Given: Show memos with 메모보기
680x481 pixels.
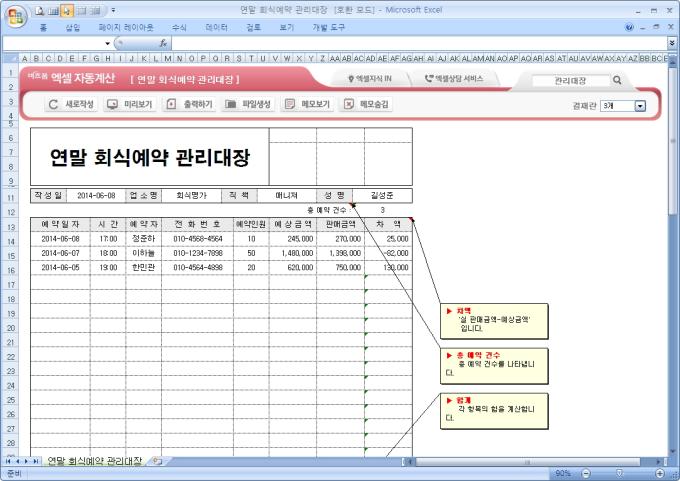Looking at the screenshot, I should 307,104.
